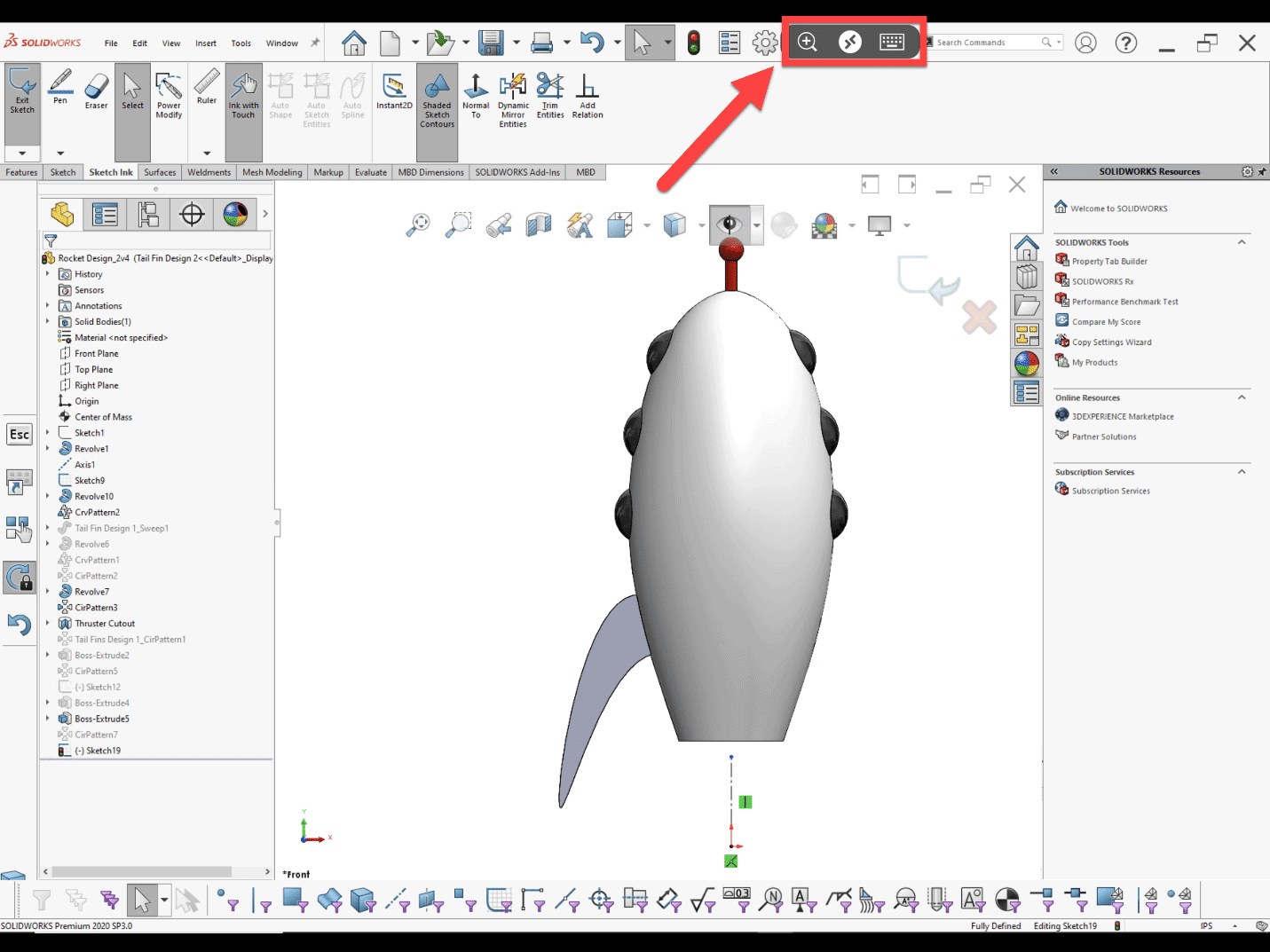Open Performance Benchmark Test

(x=1124, y=302)
